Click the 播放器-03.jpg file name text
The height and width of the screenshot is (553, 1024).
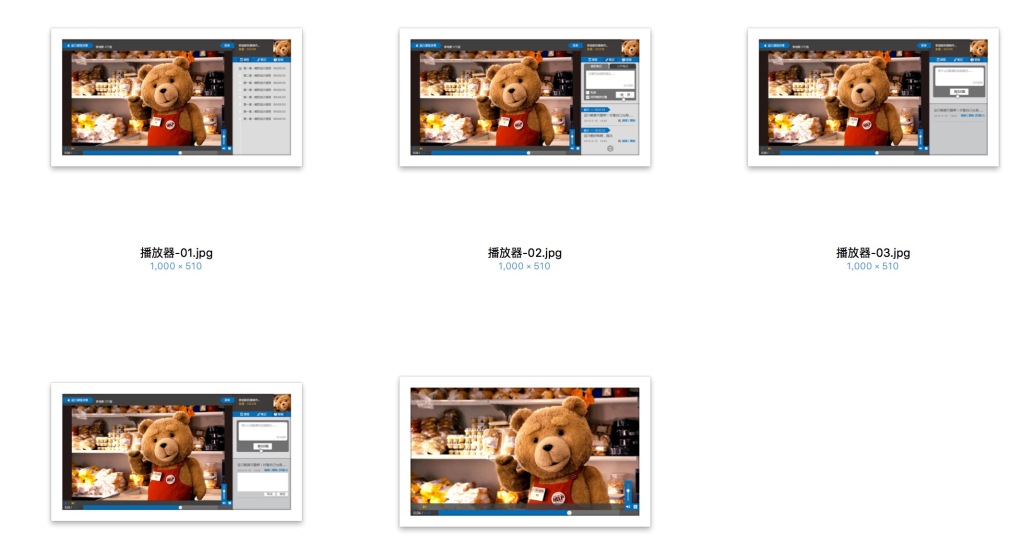tap(872, 253)
